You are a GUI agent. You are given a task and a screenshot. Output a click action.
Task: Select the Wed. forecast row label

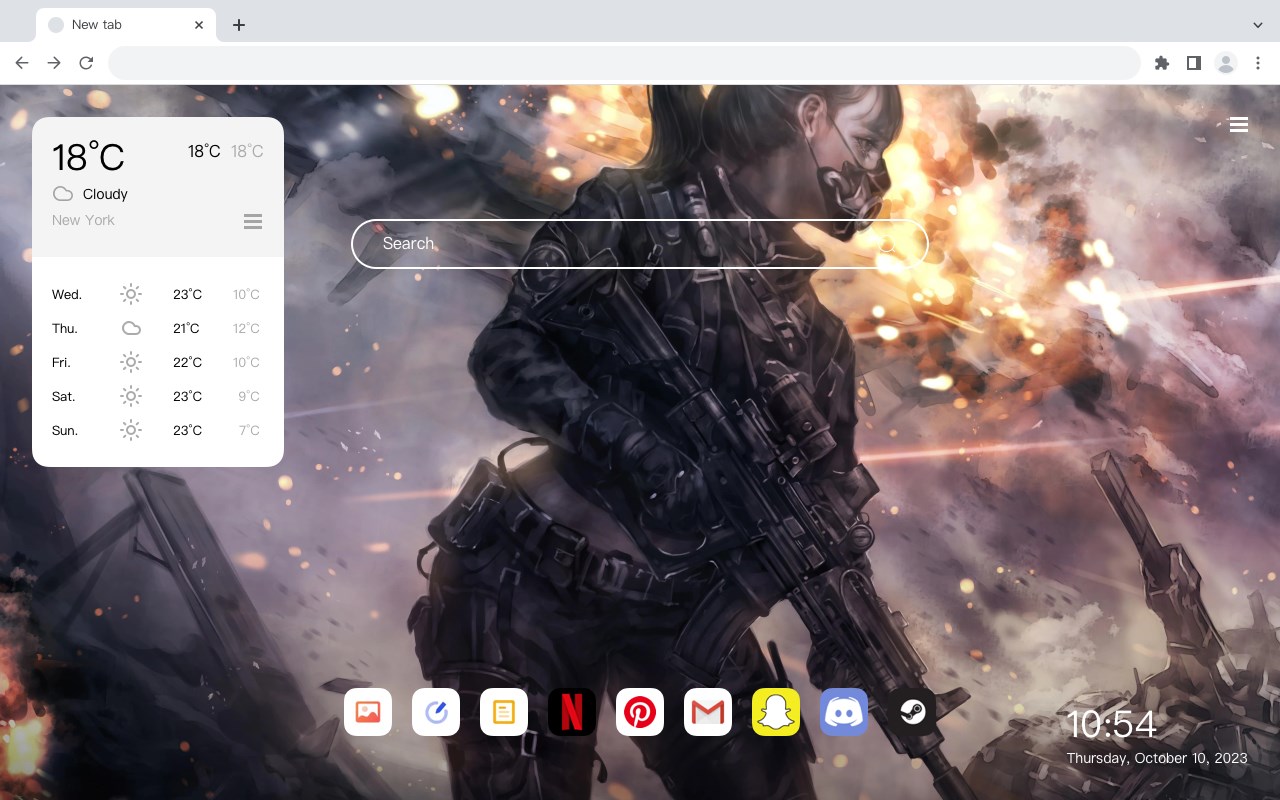tap(67, 294)
